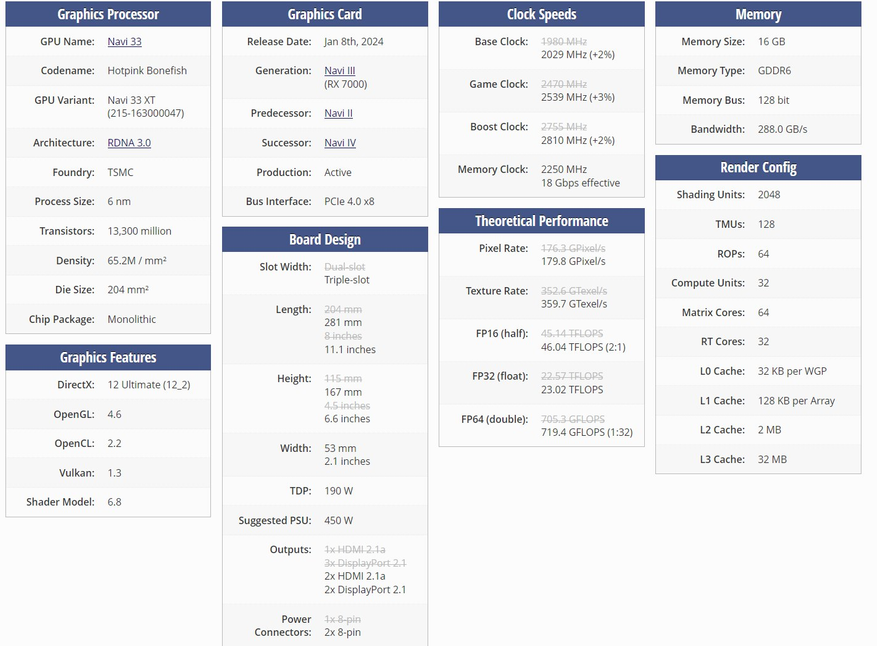The height and width of the screenshot is (646, 877).
Task: Click the 23.02 TFLOPS FP32 value
Action: (x=572, y=390)
